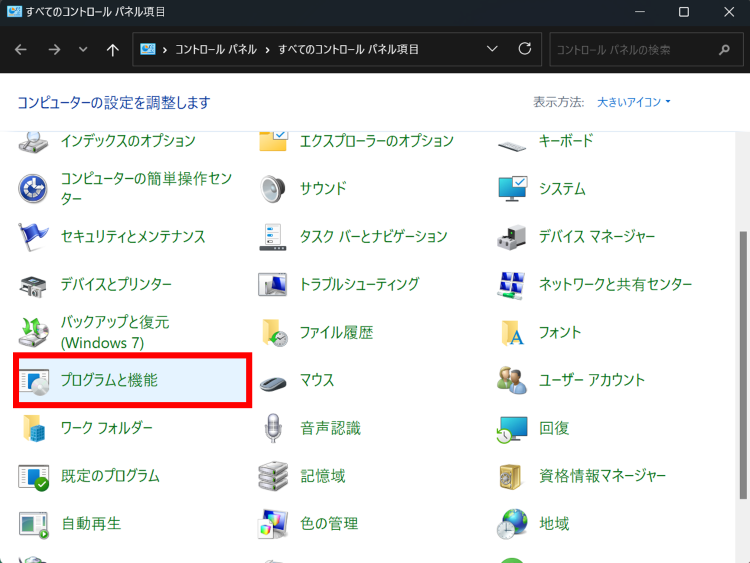Refresh the control panel view
Image resolution: width=750 pixels, height=563 pixels.
(525, 49)
